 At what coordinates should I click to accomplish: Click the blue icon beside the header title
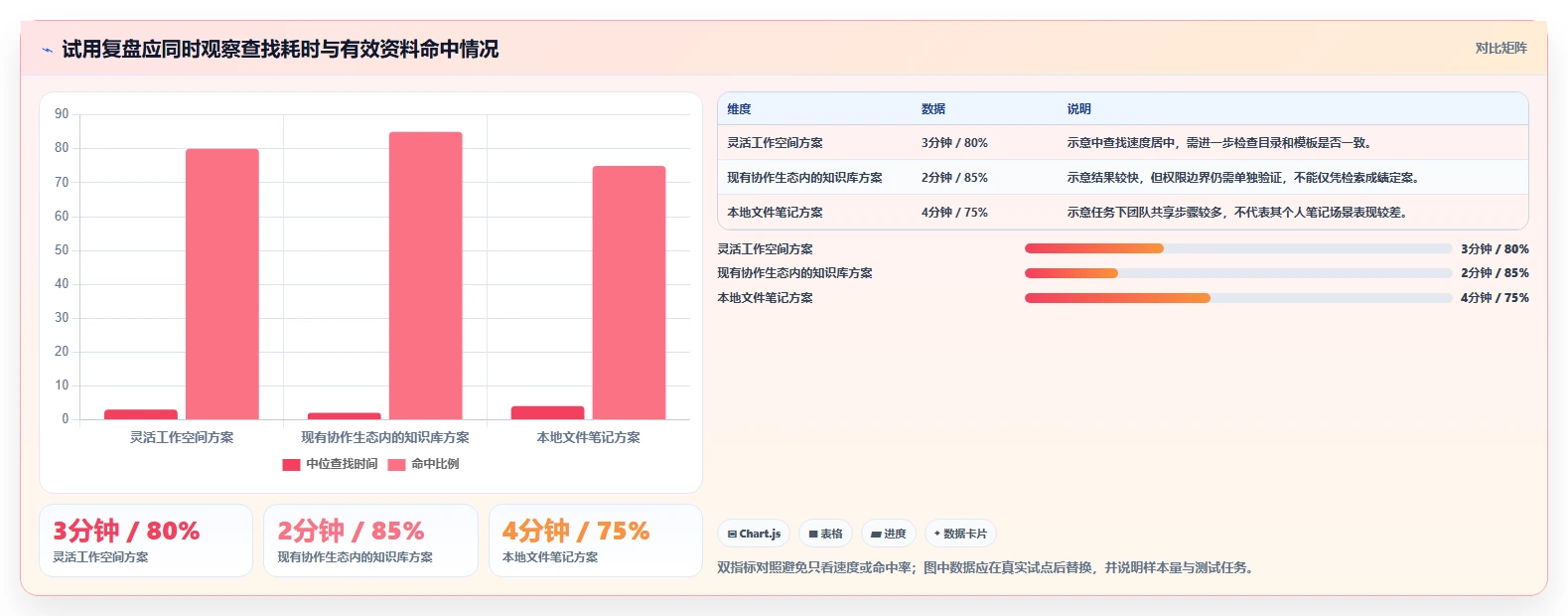[47, 50]
